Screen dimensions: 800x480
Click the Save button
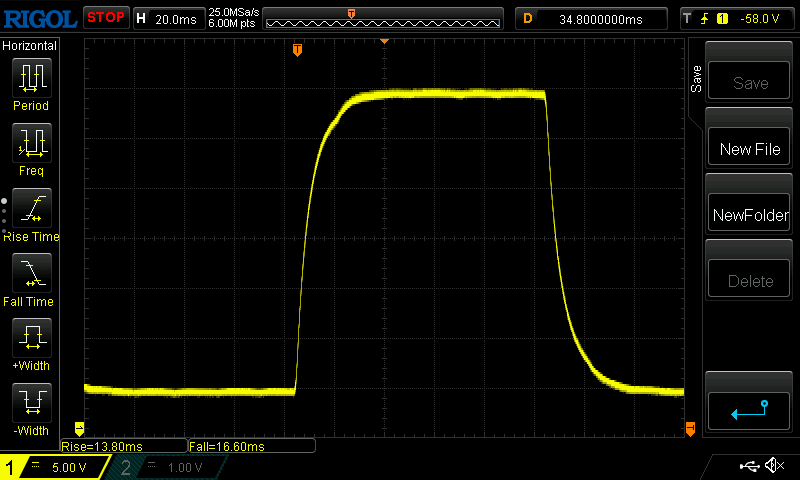[748, 81]
